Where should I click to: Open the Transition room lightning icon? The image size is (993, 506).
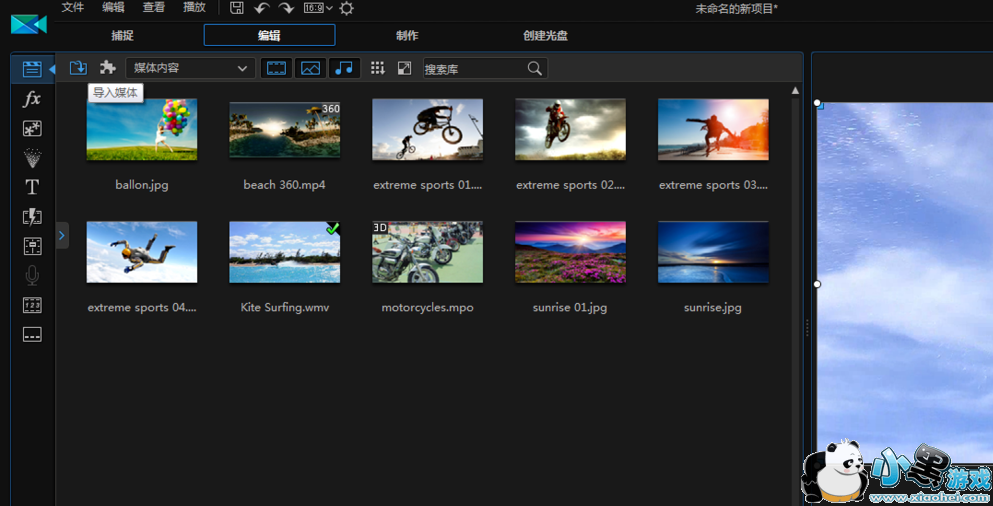coord(32,217)
